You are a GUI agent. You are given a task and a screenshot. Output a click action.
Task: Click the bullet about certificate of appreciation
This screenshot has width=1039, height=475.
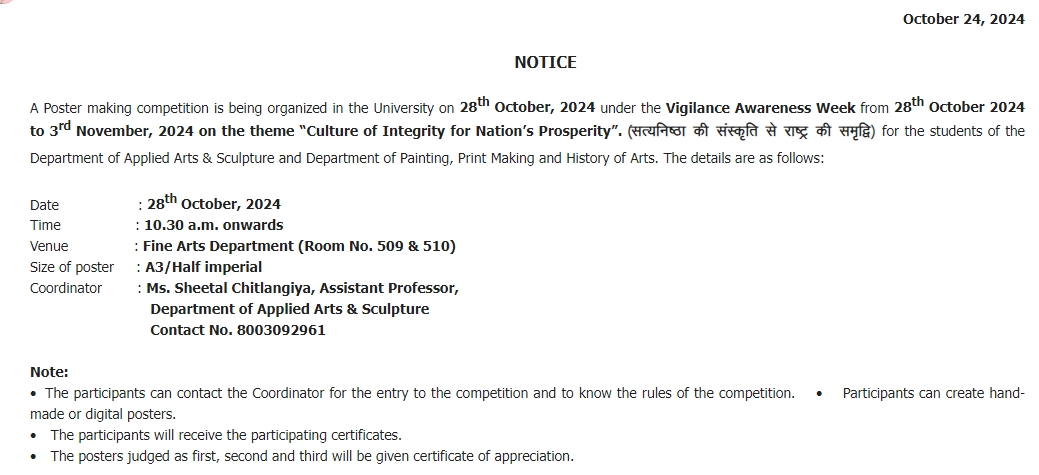coord(312,456)
